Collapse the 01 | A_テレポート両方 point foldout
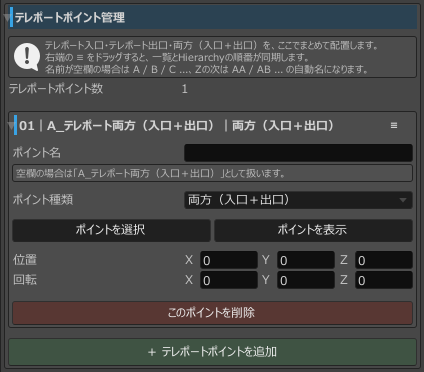Screen dimensions: 424x372 click(x=11, y=126)
